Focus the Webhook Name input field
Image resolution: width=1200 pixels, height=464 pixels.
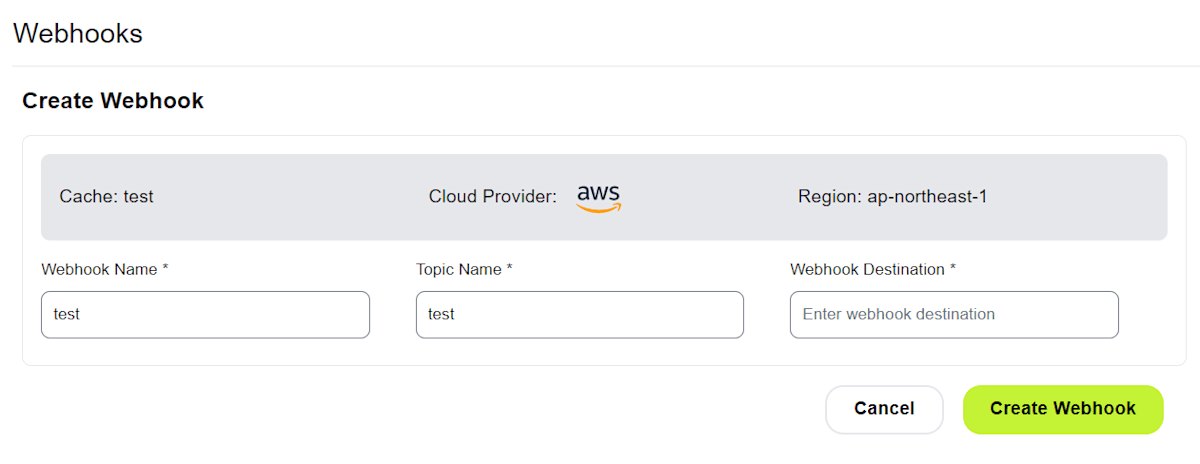click(x=205, y=314)
